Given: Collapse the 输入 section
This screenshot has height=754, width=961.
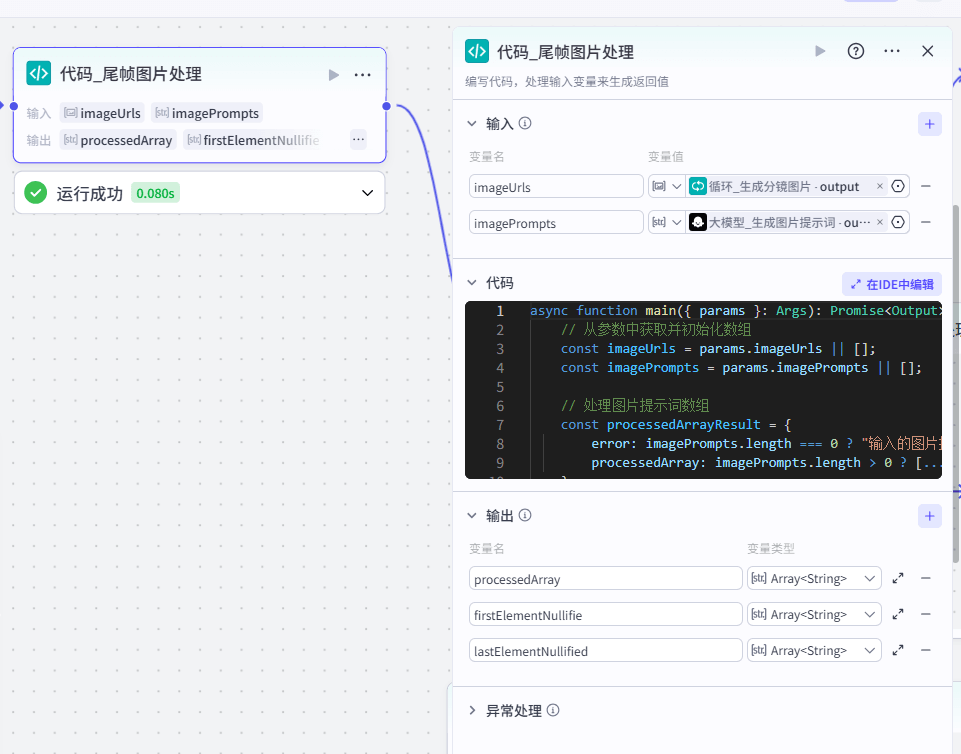Looking at the screenshot, I should click(473, 124).
